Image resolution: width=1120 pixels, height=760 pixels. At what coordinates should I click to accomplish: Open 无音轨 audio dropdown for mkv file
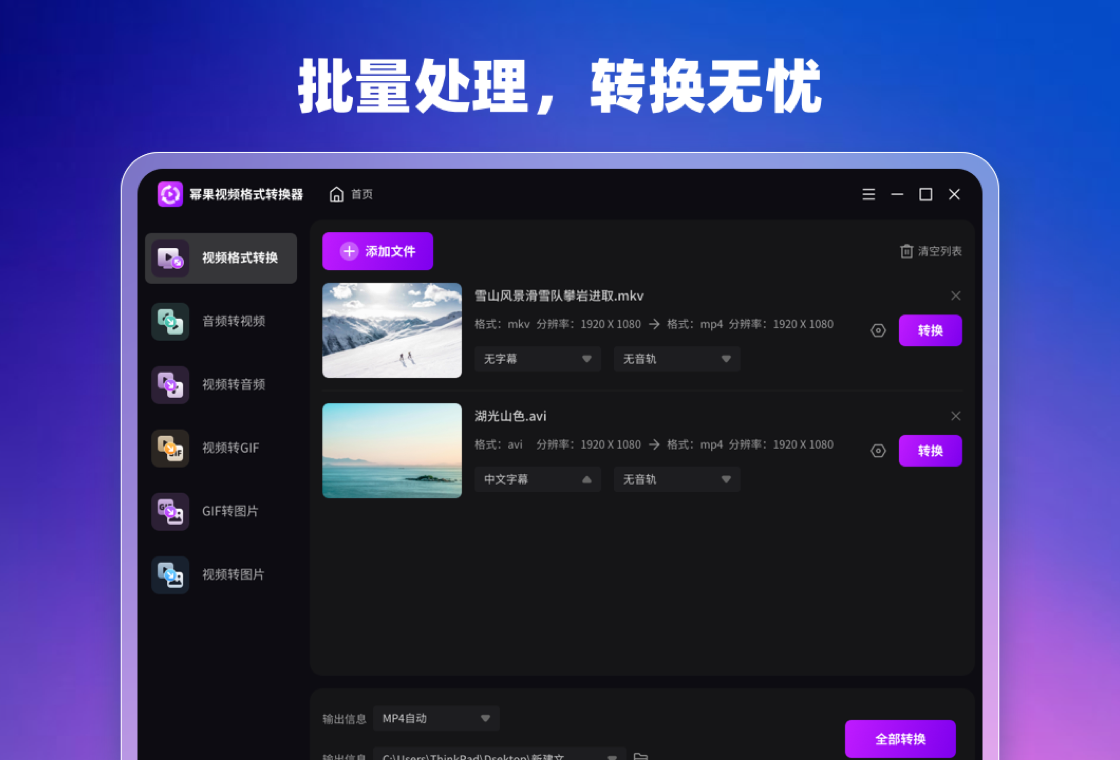[677, 359]
